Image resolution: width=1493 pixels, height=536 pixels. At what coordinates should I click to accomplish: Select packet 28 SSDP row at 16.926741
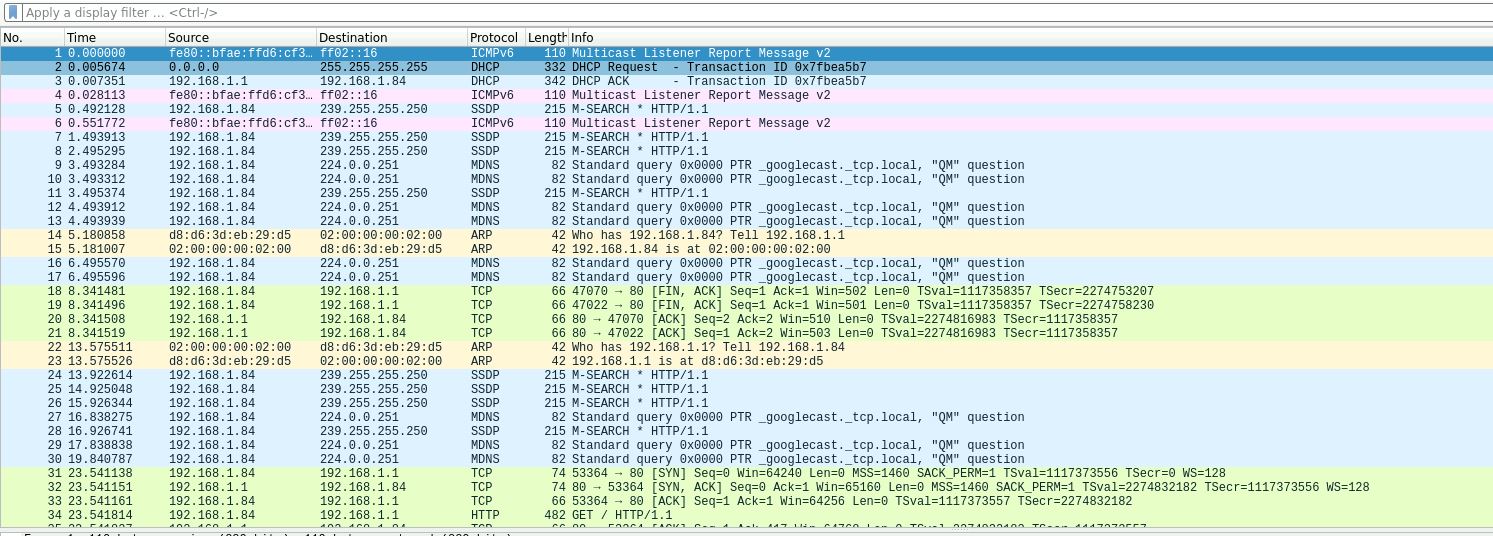click(x=746, y=431)
